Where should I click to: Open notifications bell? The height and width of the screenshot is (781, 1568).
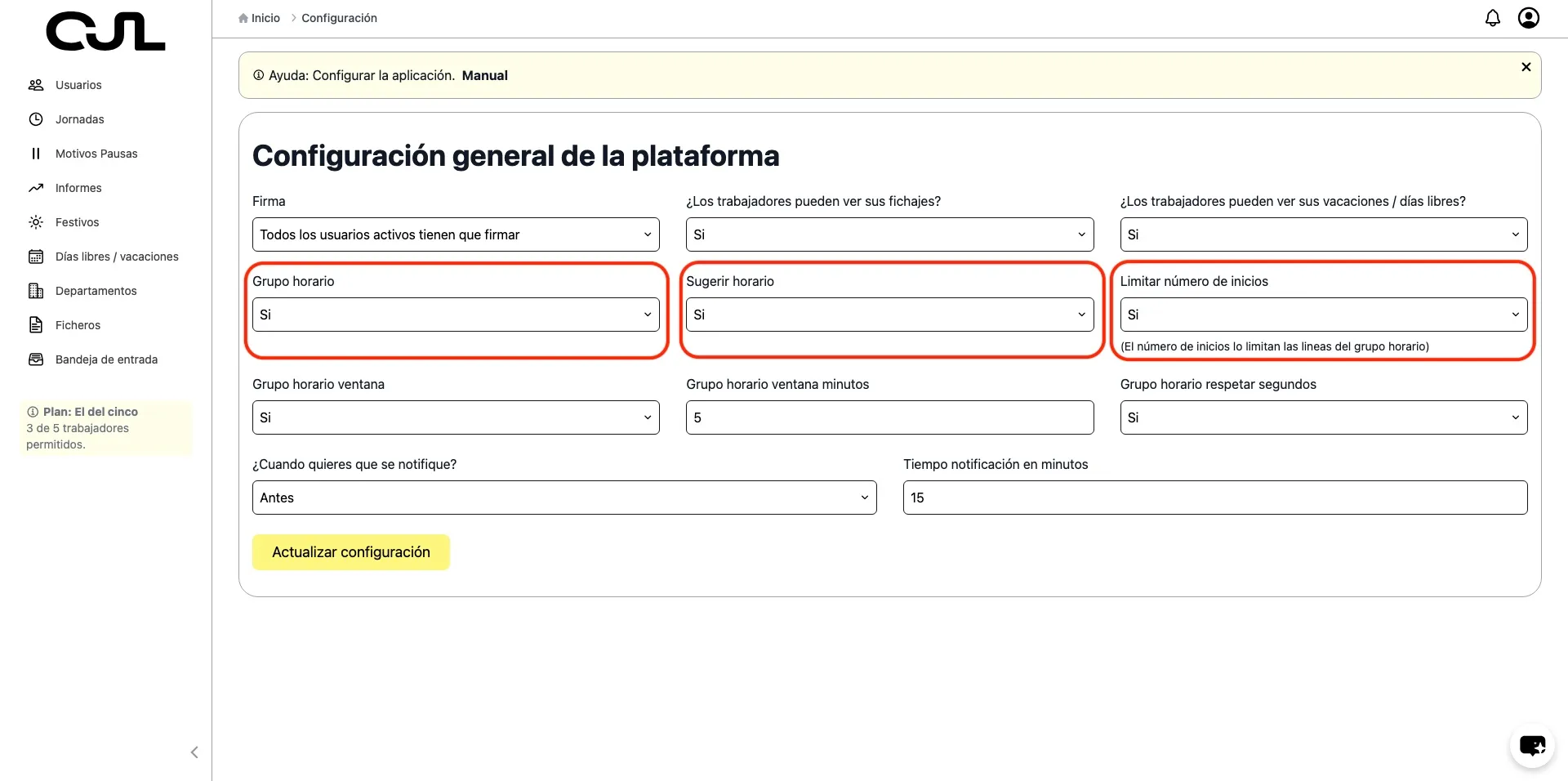[x=1493, y=18]
